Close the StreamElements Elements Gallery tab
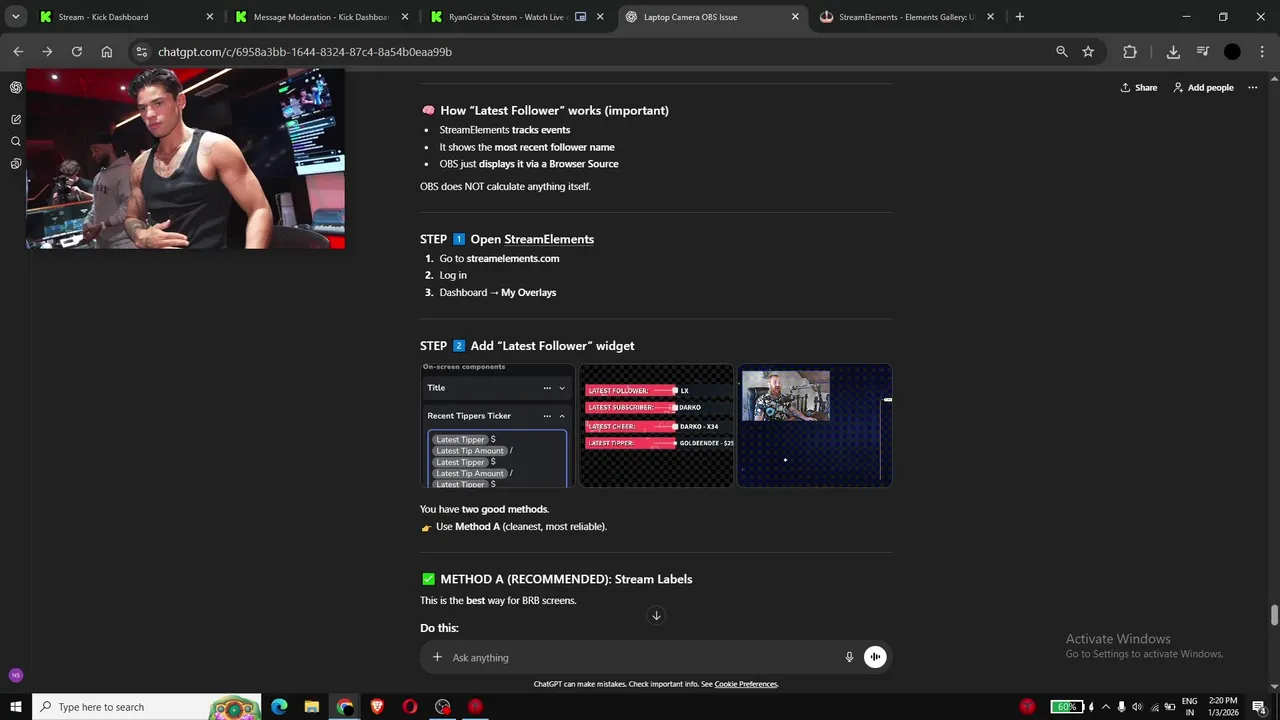This screenshot has height=720, width=1280. (x=990, y=17)
